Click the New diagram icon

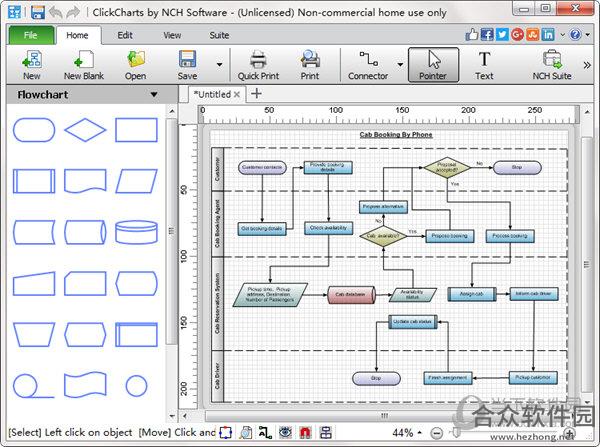point(32,65)
